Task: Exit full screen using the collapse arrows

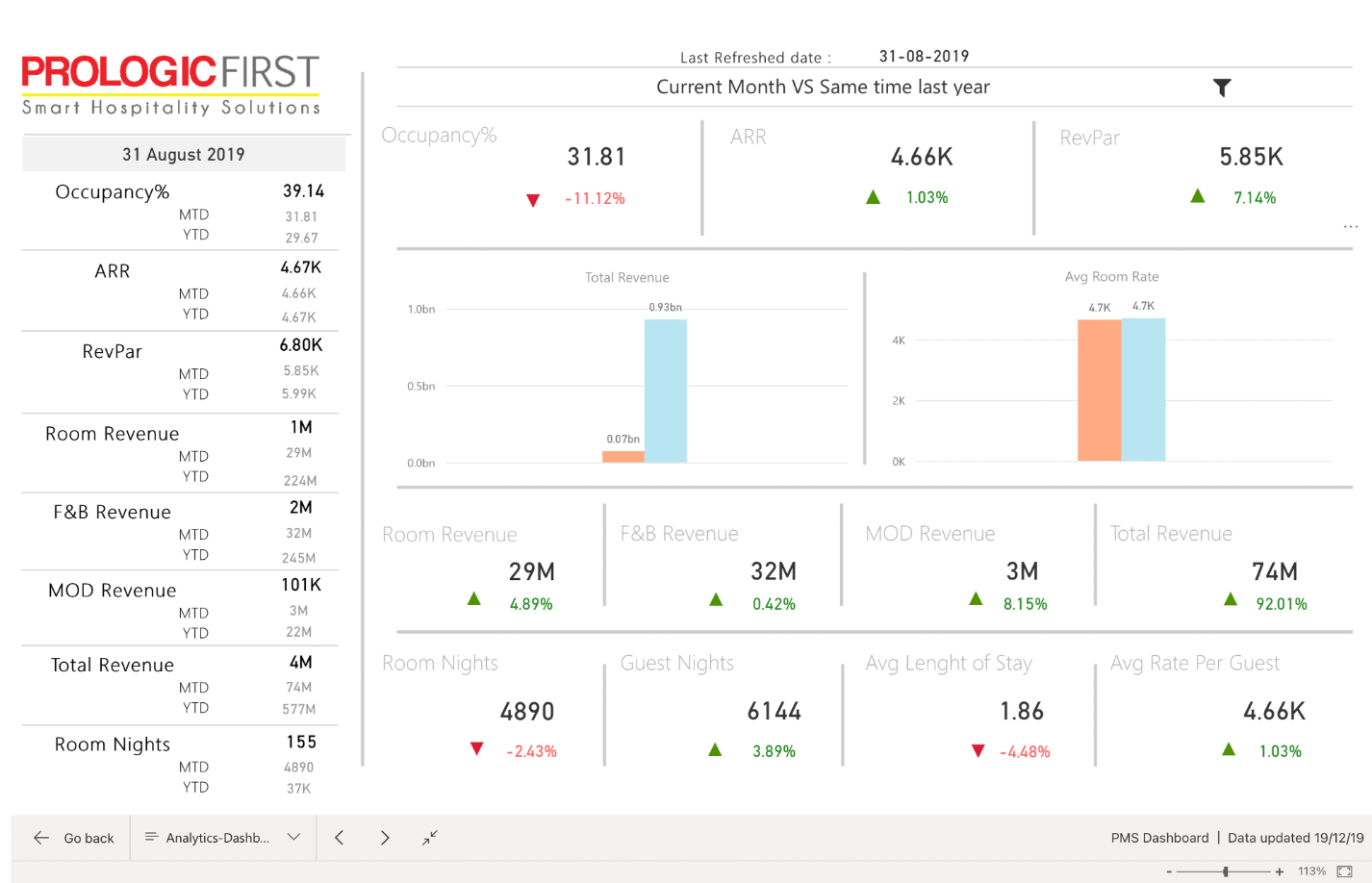Action: tap(430, 838)
